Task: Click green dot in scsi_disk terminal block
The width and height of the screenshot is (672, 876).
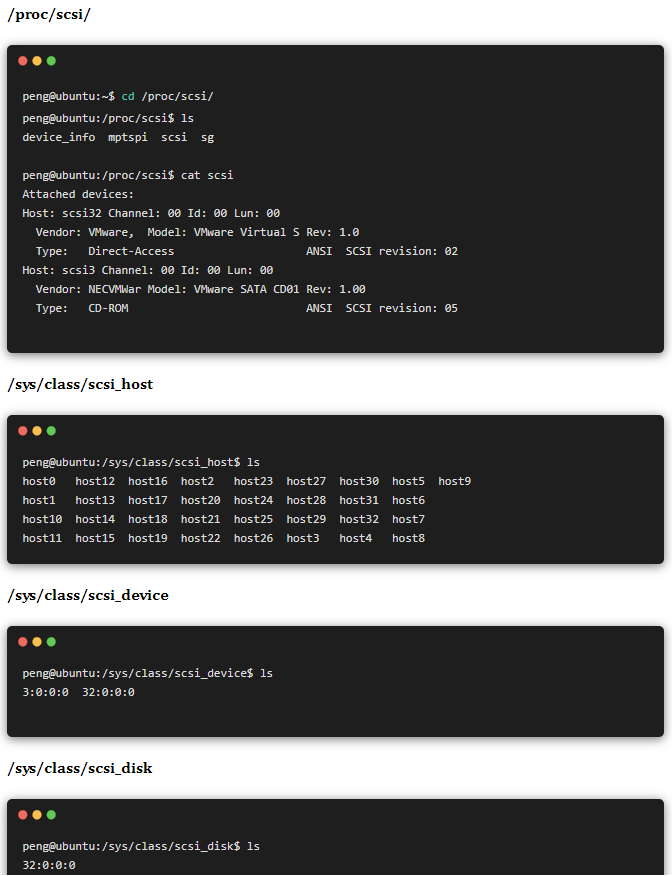Action: pyautogui.click(x=51, y=815)
